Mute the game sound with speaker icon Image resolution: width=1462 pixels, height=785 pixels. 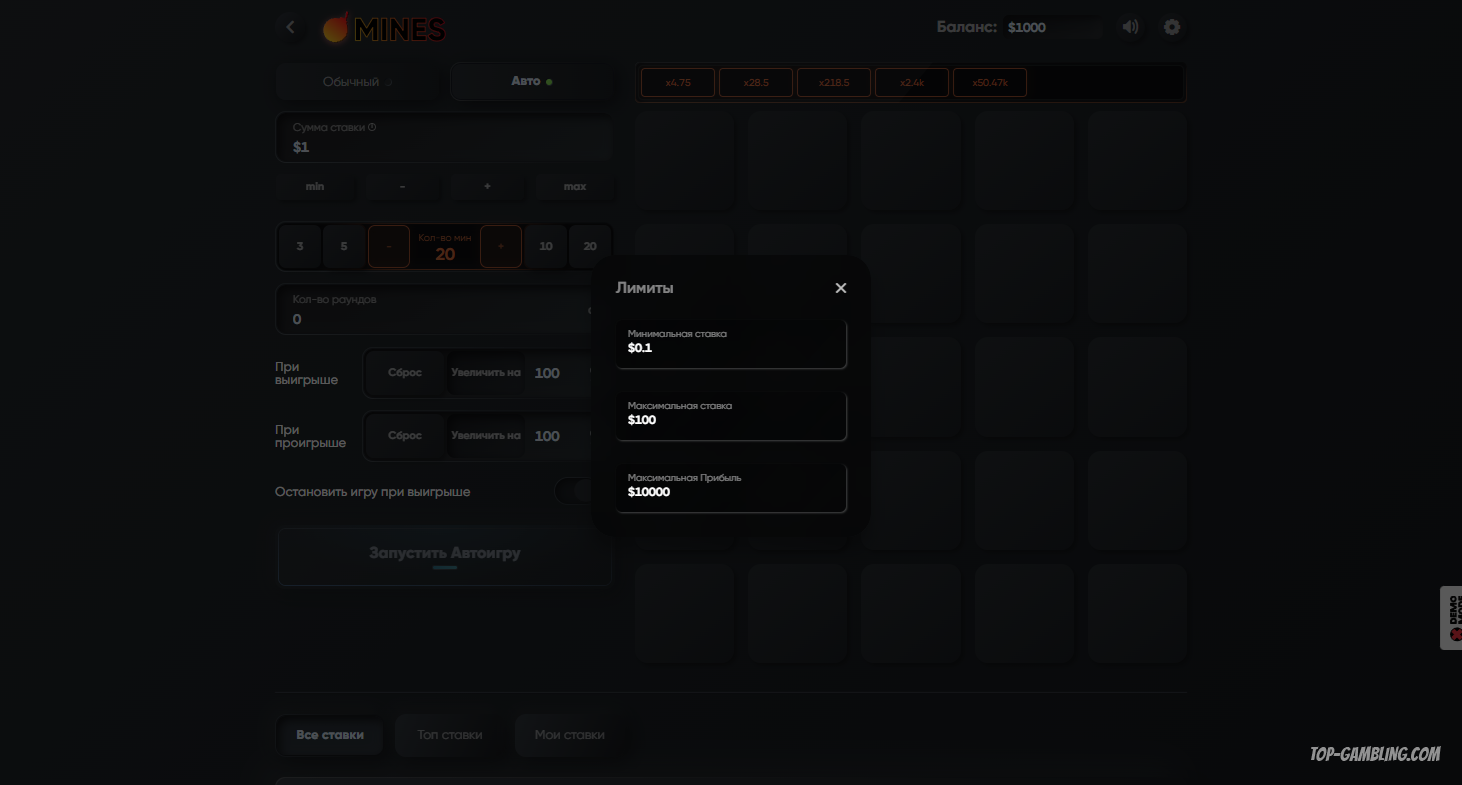coord(1130,27)
